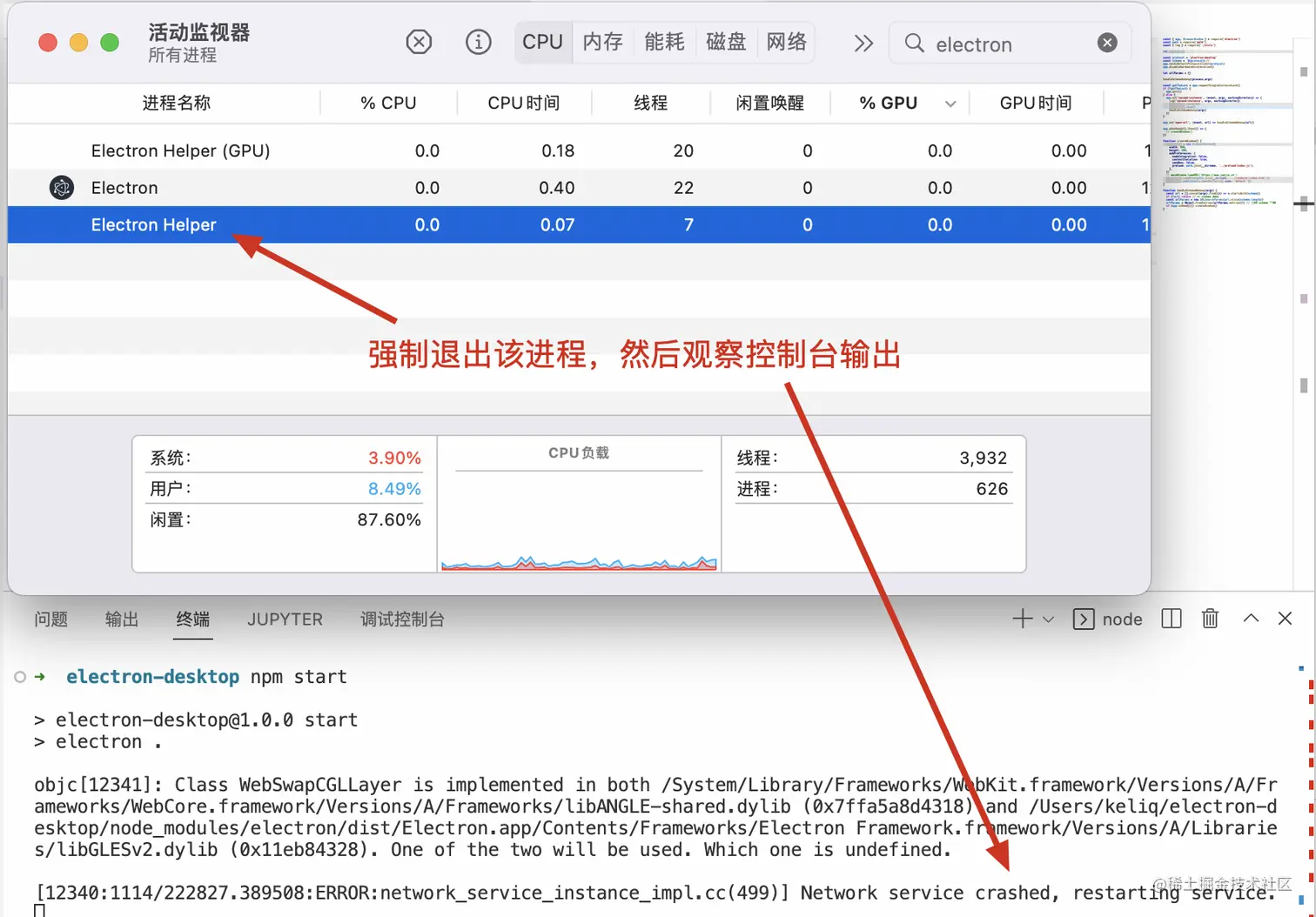Open the 调试控制台 panel tab

click(x=402, y=619)
